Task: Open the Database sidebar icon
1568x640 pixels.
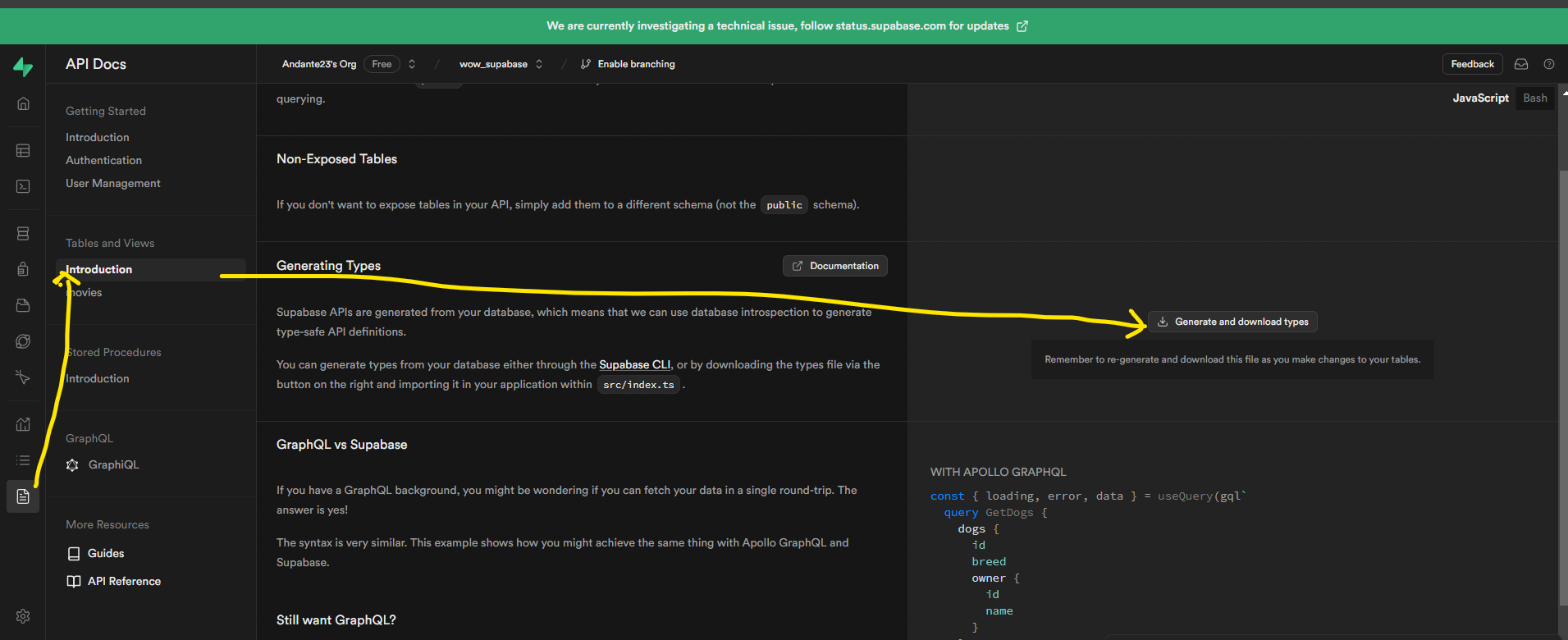Action: [x=23, y=234]
